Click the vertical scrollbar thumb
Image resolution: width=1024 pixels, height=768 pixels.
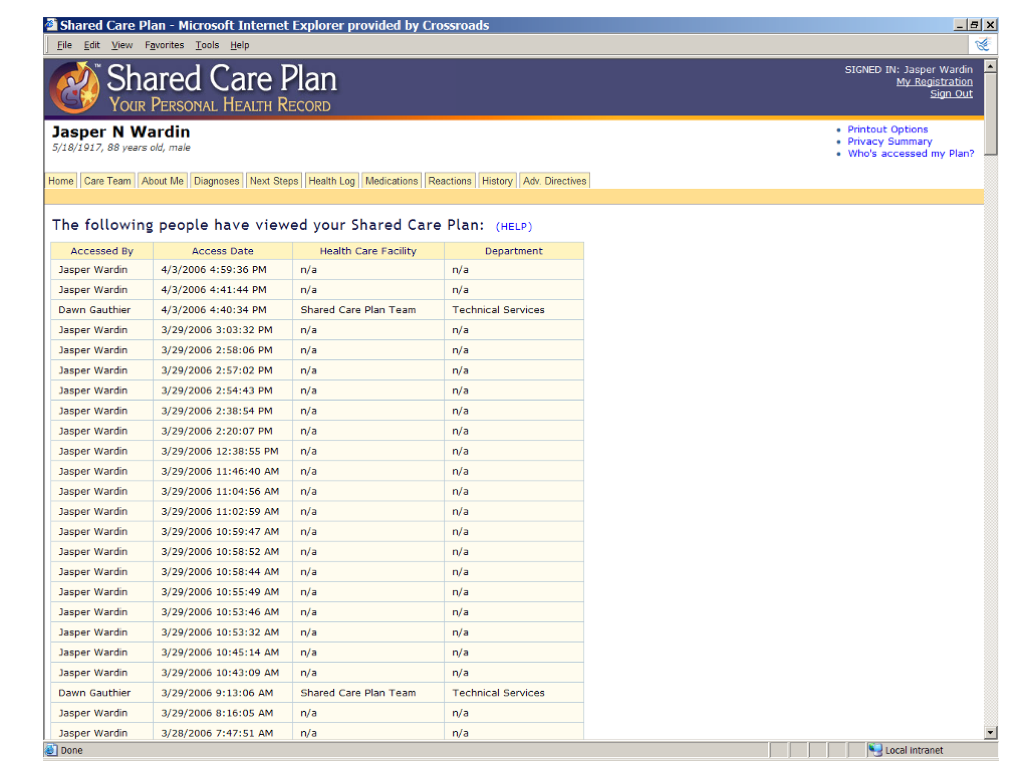click(990, 114)
